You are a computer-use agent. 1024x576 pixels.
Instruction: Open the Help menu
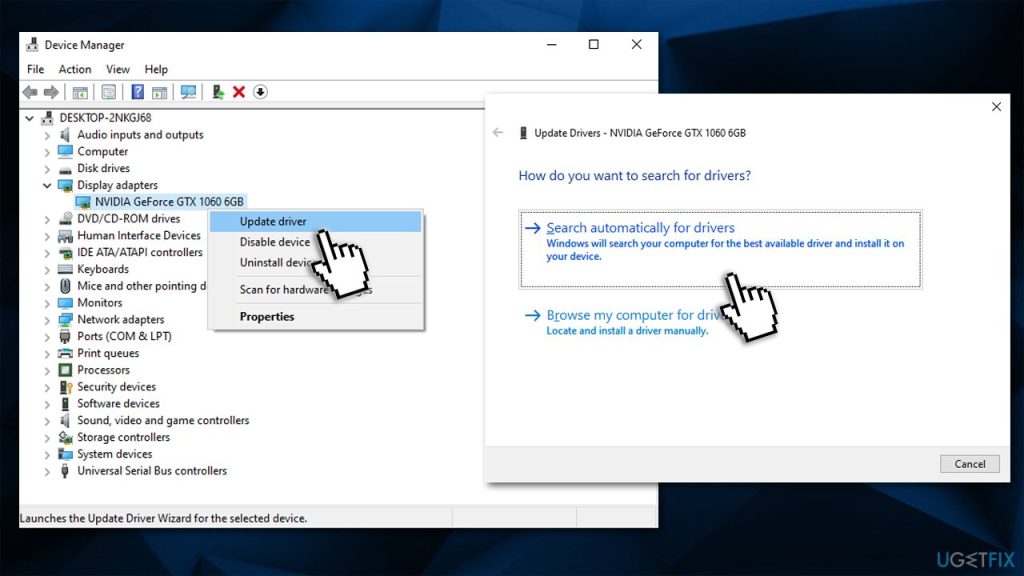coord(156,69)
